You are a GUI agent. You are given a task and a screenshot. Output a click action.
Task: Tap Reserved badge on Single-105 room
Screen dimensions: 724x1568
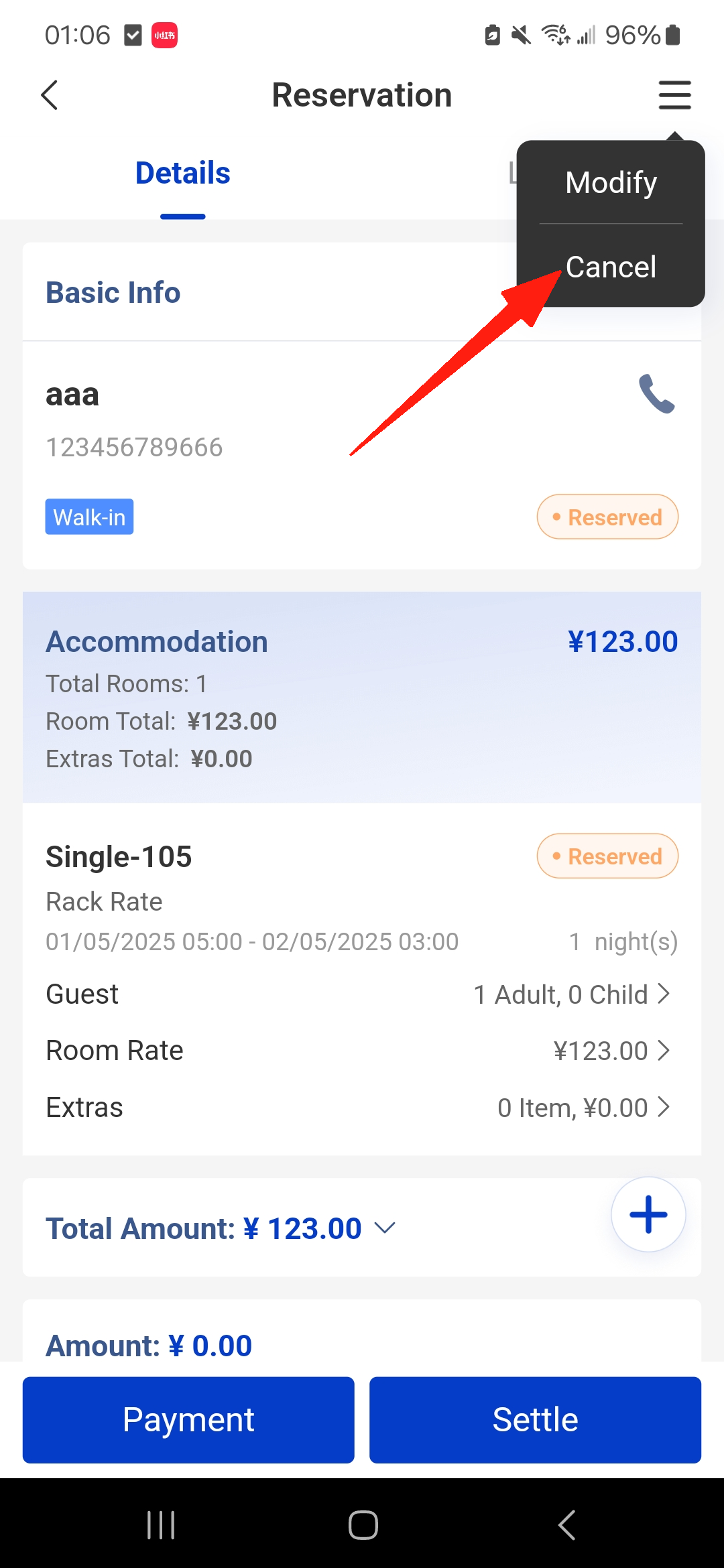coord(607,856)
